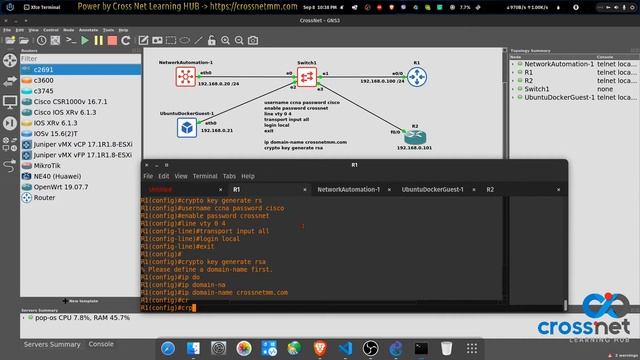Select c3745 router template
Image resolution: width=640 pixels, height=360 pixels.
point(80,91)
